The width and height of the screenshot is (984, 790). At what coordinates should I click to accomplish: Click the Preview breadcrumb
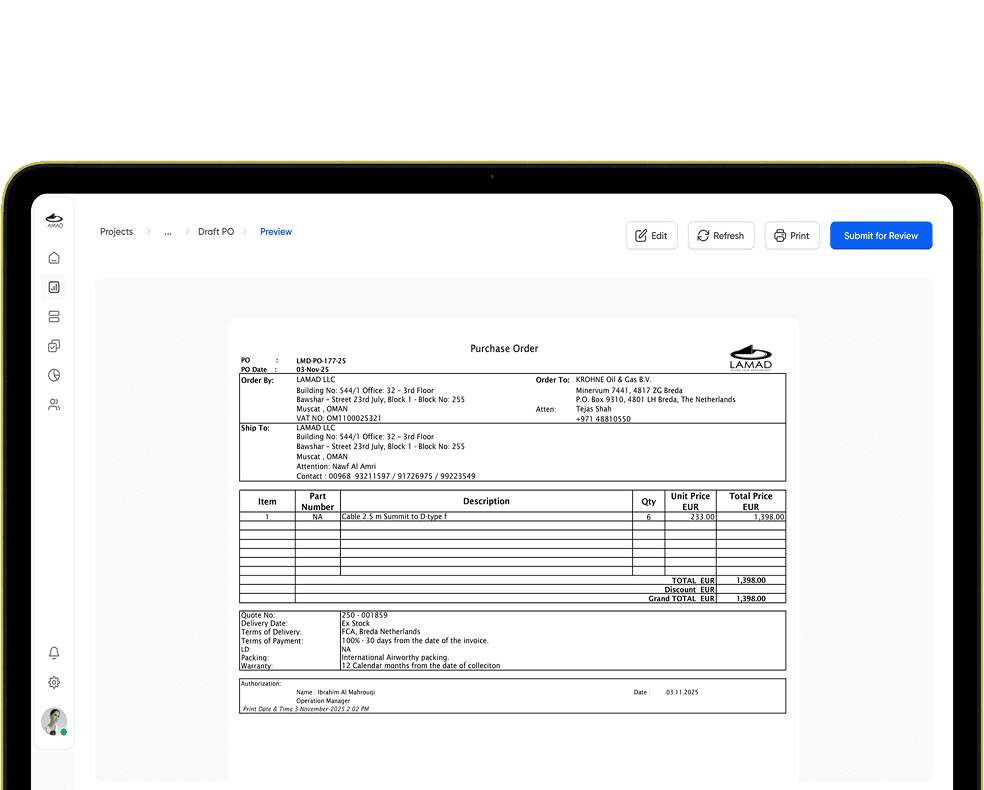point(276,232)
